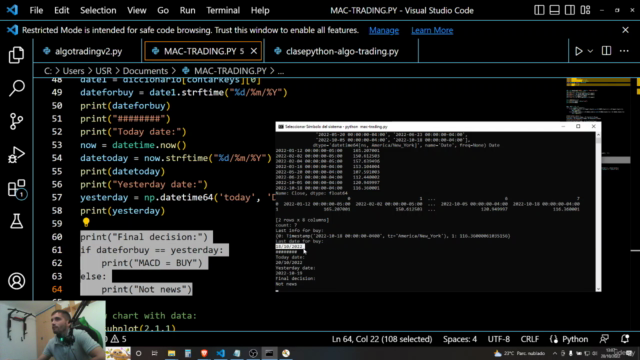Place the cursor on print("MACD = BUY")

[152, 263]
